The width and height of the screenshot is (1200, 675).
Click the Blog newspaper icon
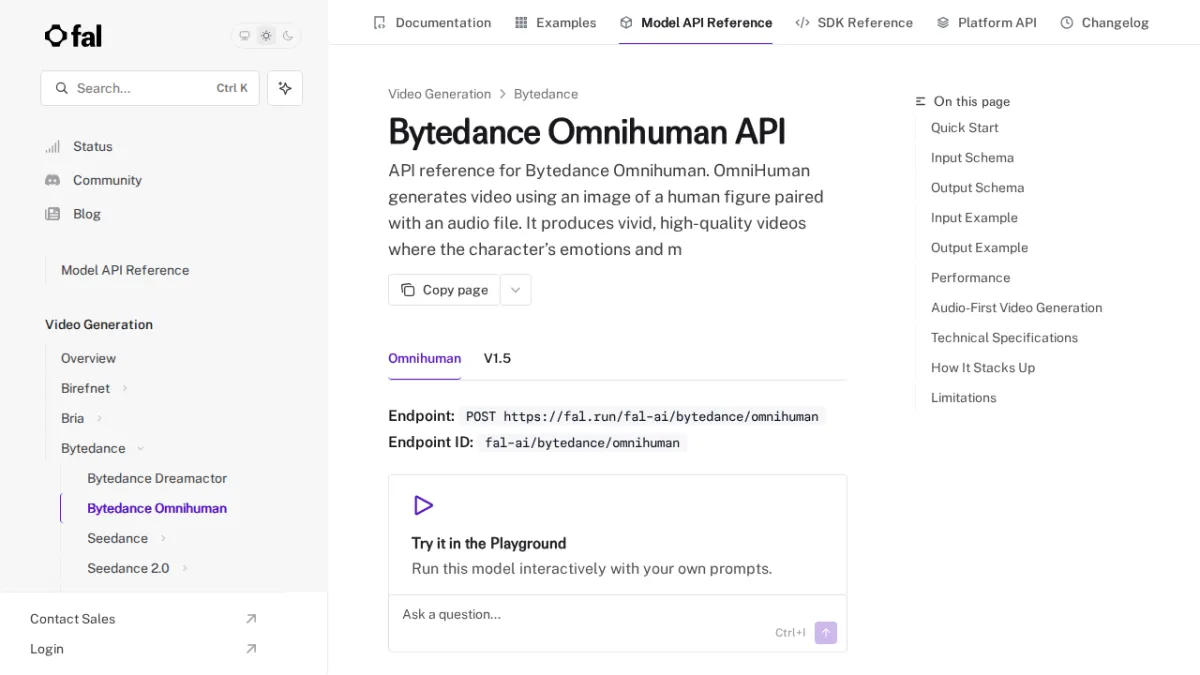pyautogui.click(x=53, y=214)
